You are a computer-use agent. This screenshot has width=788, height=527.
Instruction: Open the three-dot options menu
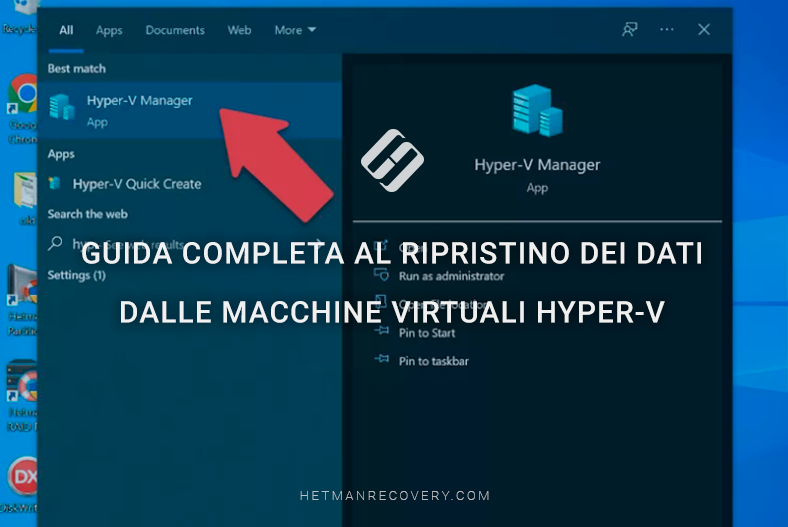pyautogui.click(x=666, y=29)
